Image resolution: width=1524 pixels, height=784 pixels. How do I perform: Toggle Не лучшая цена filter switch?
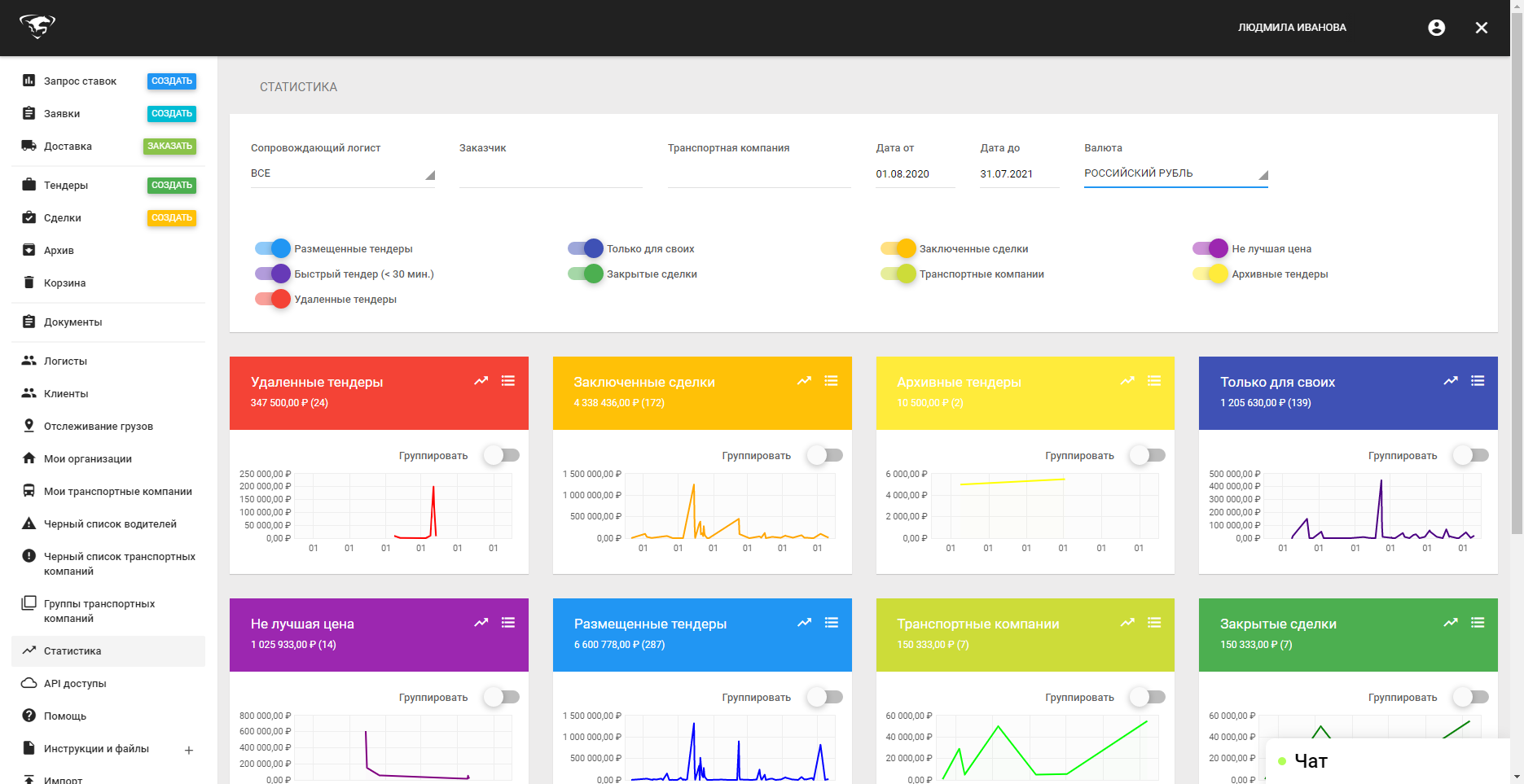tap(1210, 248)
